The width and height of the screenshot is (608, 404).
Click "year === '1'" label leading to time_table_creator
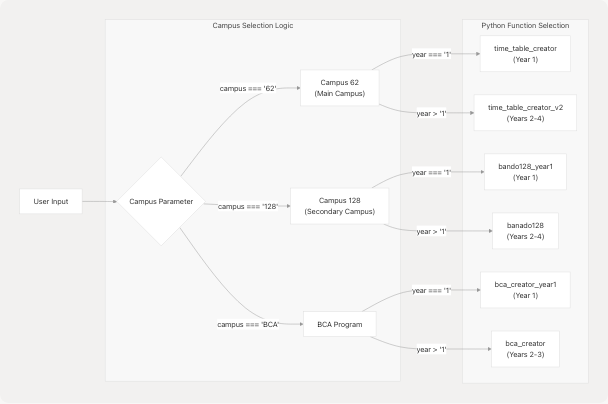tap(432, 54)
